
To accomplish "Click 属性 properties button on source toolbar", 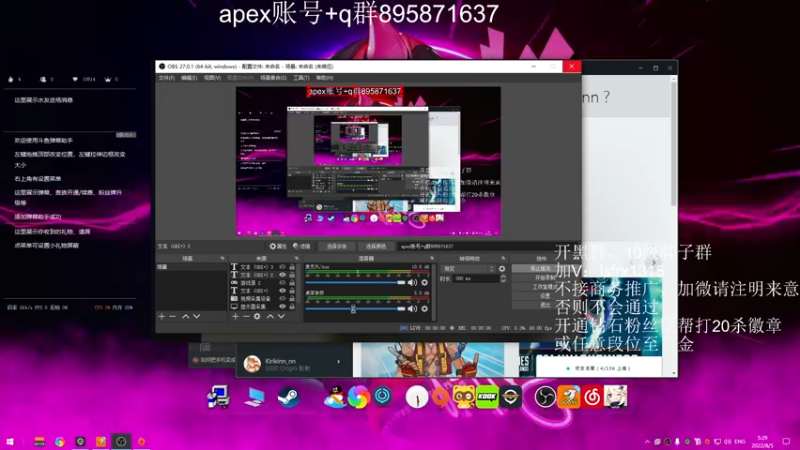I will [278, 246].
